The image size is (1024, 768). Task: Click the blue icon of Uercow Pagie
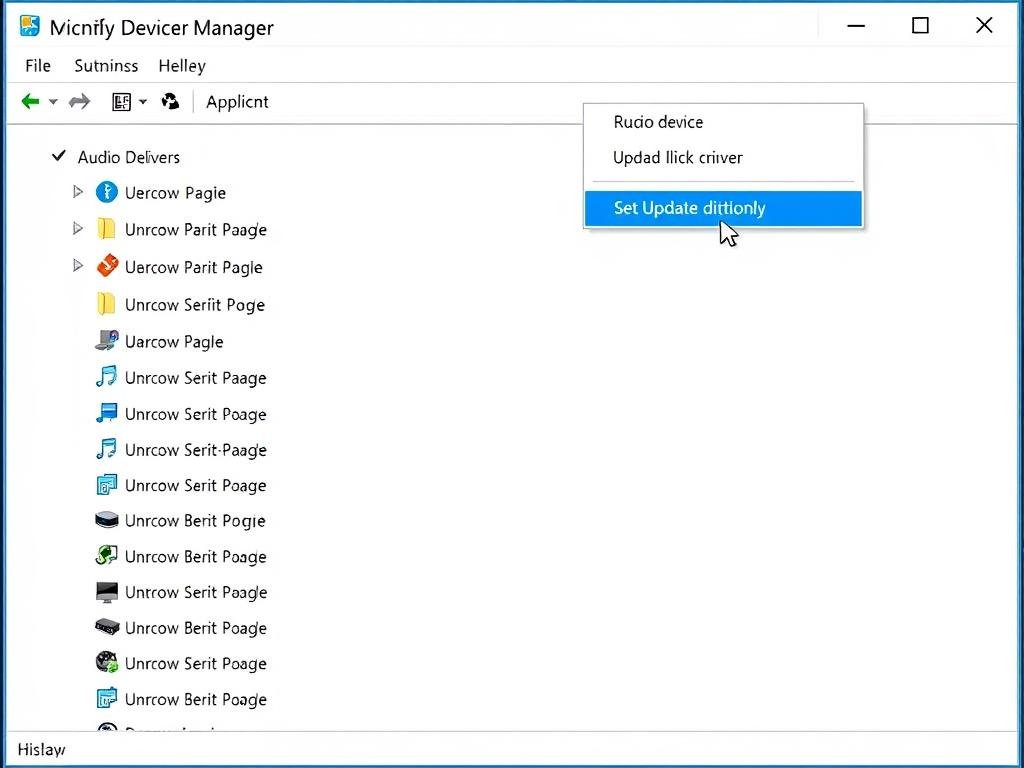pos(106,192)
